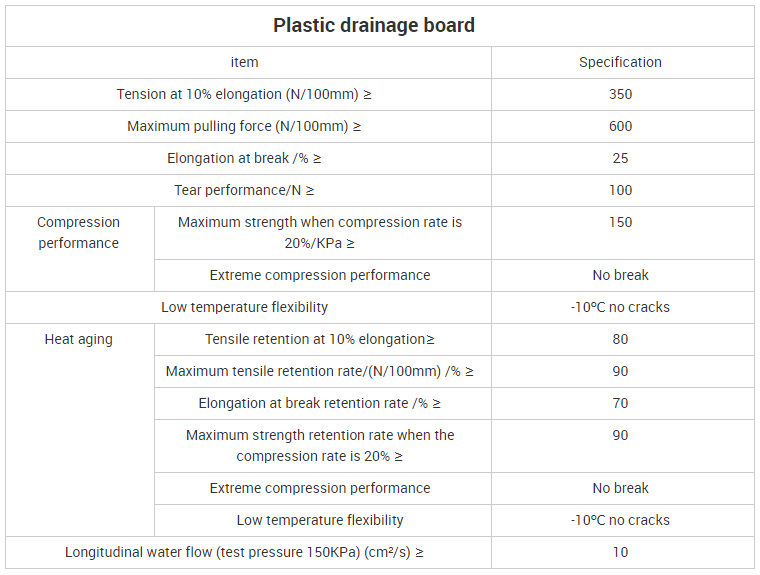The image size is (760, 575).
Task: Select the 'Specification' column header
Action: click(x=620, y=62)
